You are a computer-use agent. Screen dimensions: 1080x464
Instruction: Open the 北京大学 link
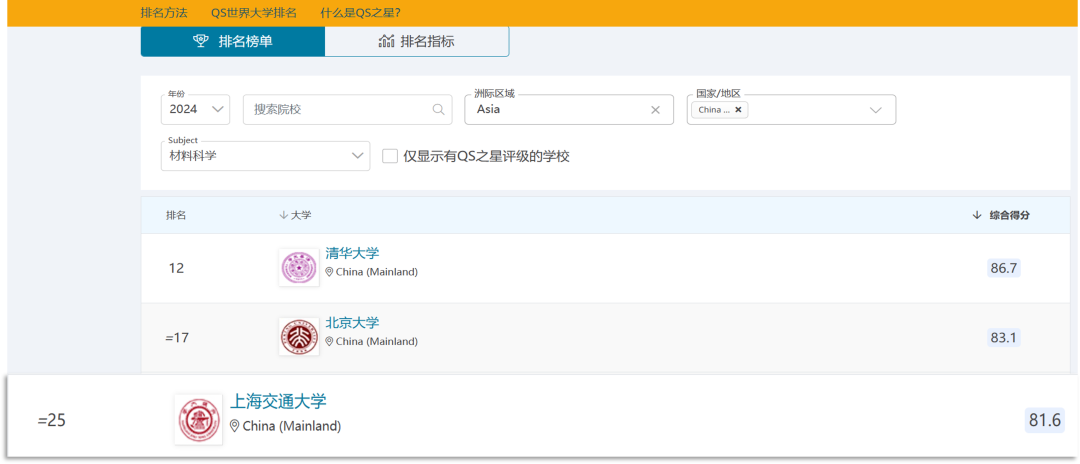click(352, 323)
